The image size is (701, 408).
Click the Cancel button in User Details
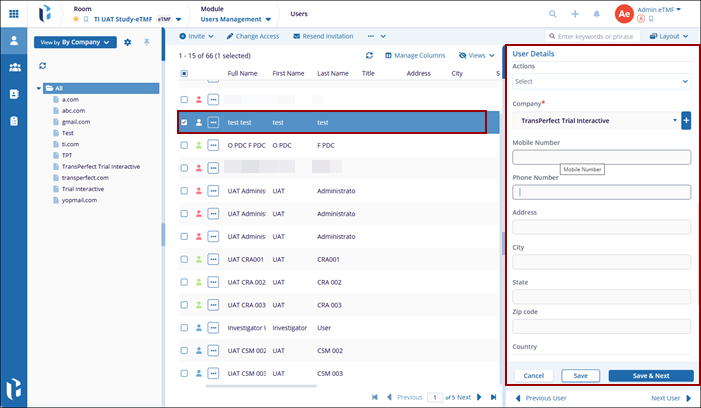533,376
